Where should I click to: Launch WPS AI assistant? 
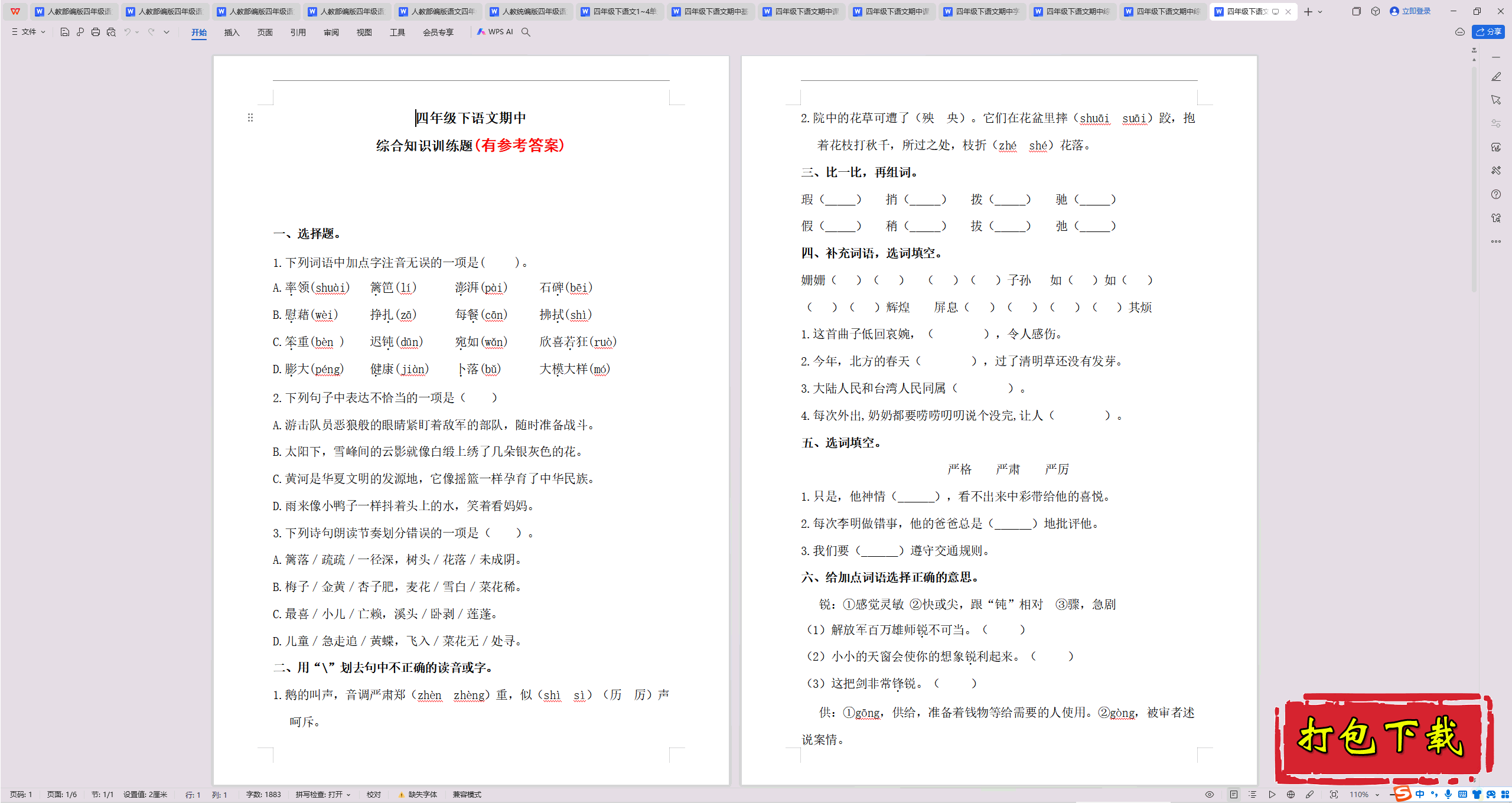495,32
